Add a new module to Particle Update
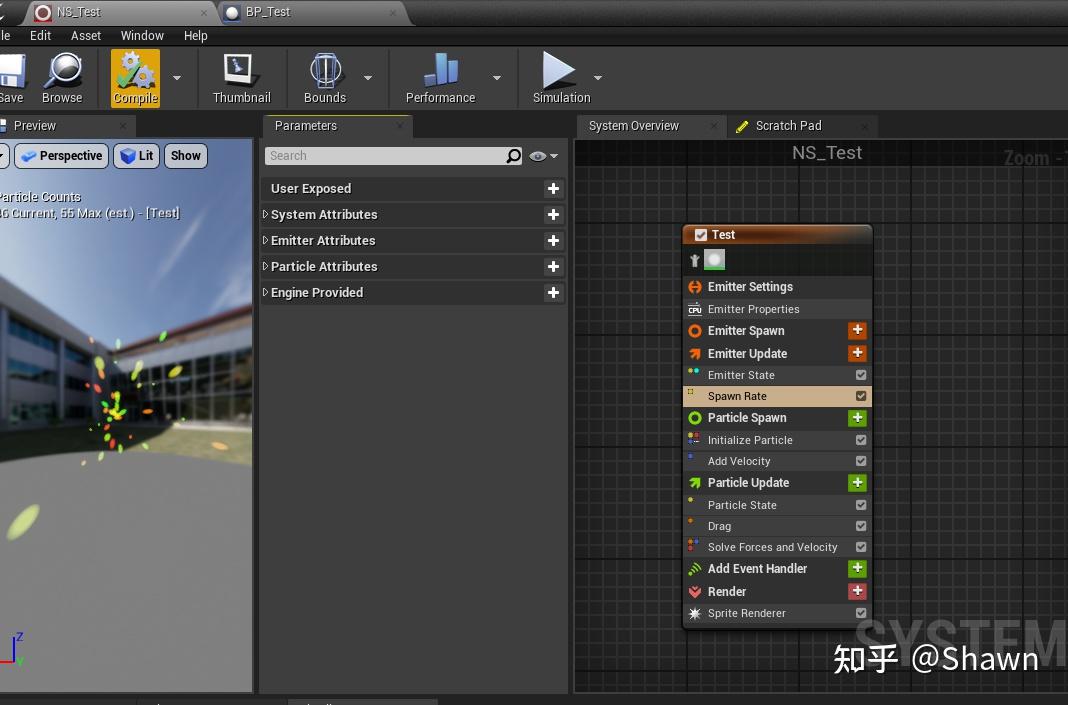 pyautogui.click(x=858, y=482)
